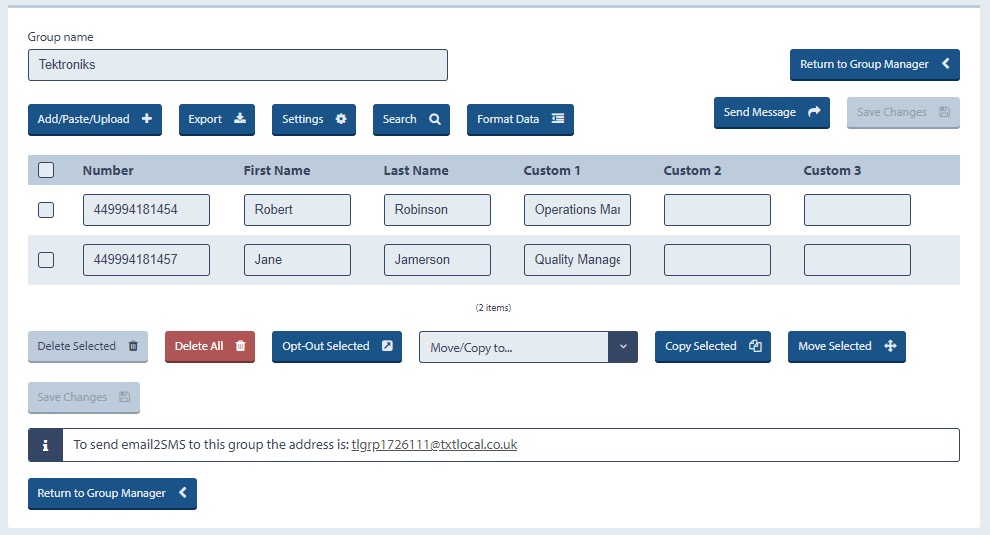The width and height of the screenshot is (990, 535).
Task: Open Settings via the gear icon
Action: tap(341, 119)
